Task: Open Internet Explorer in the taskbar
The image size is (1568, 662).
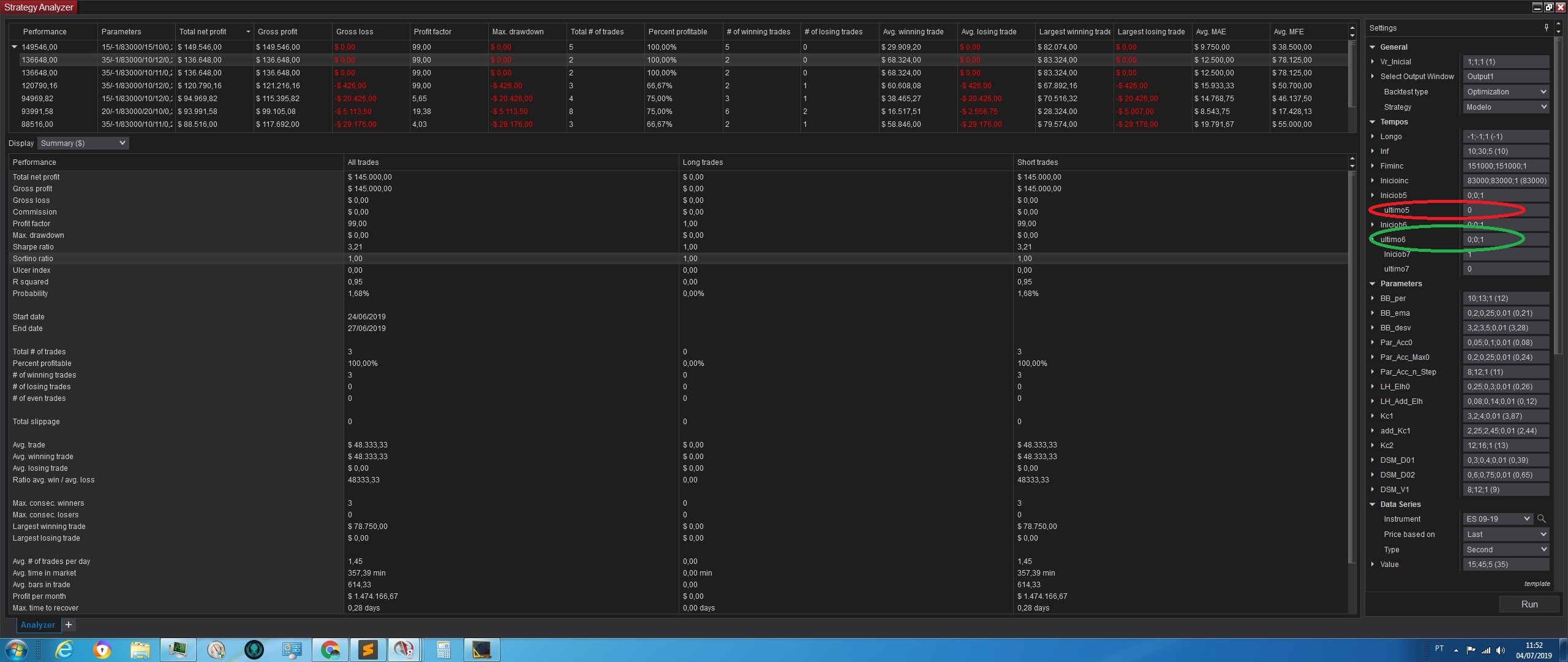Action: (64, 650)
